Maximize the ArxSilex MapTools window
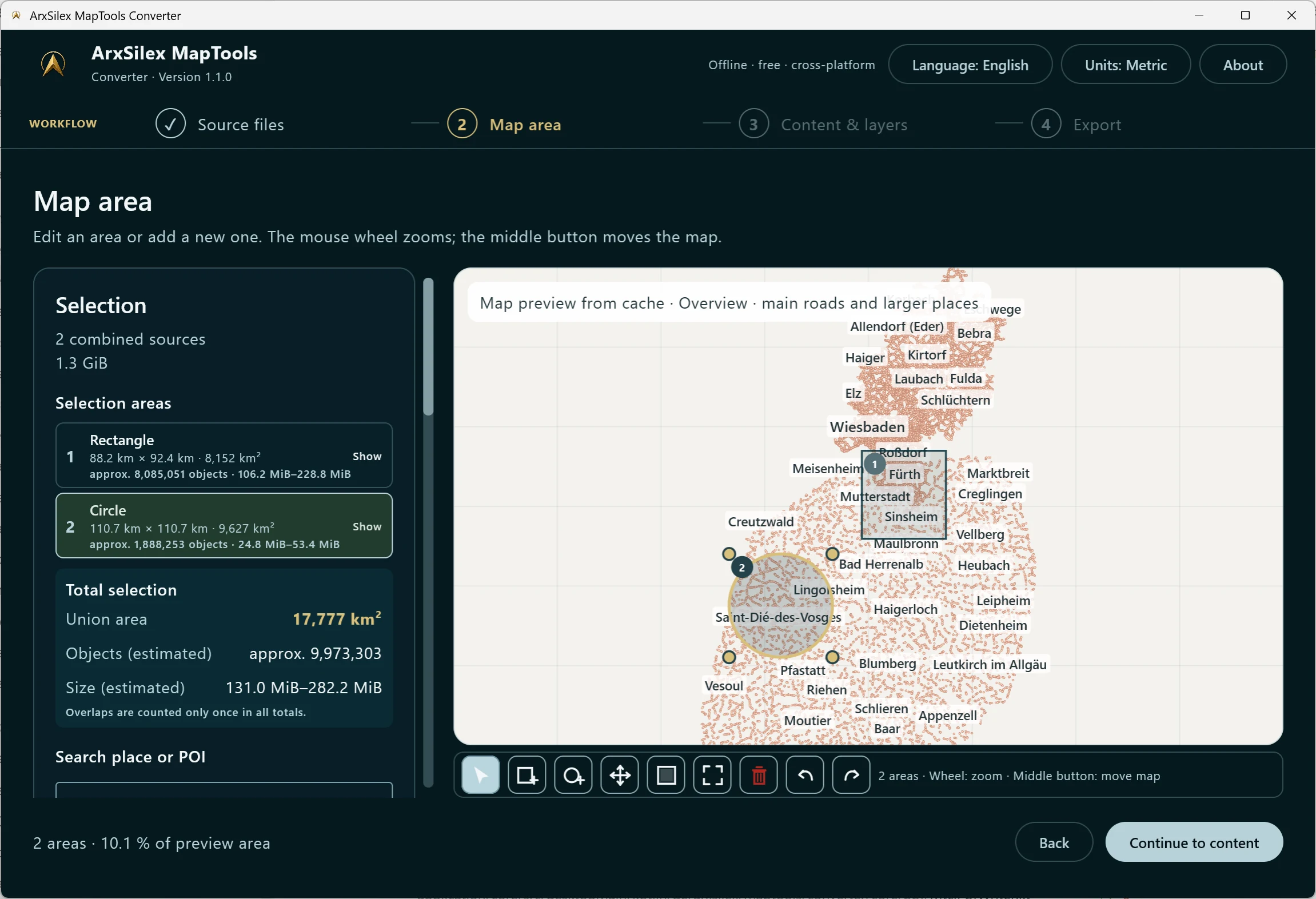Viewport: 1316px width, 899px height. [x=1245, y=15]
